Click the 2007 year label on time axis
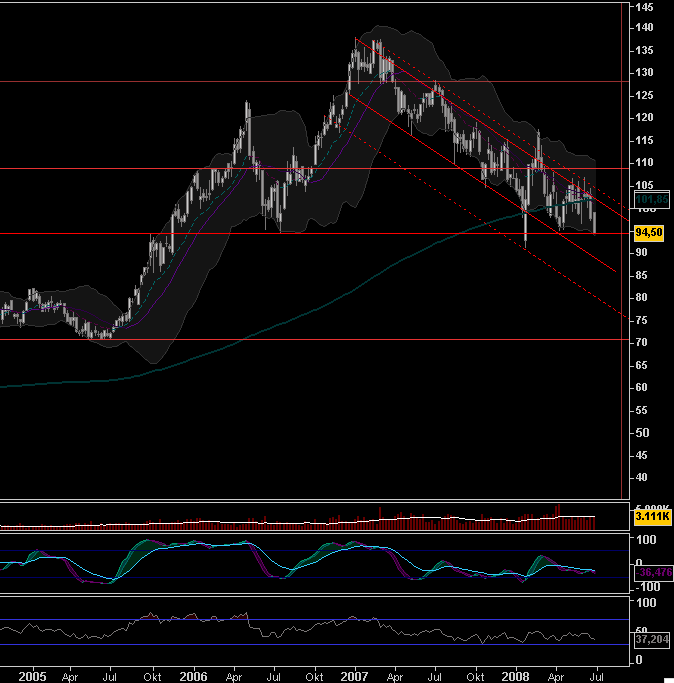Viewport: 674px width, 683px height. point(355,676)
